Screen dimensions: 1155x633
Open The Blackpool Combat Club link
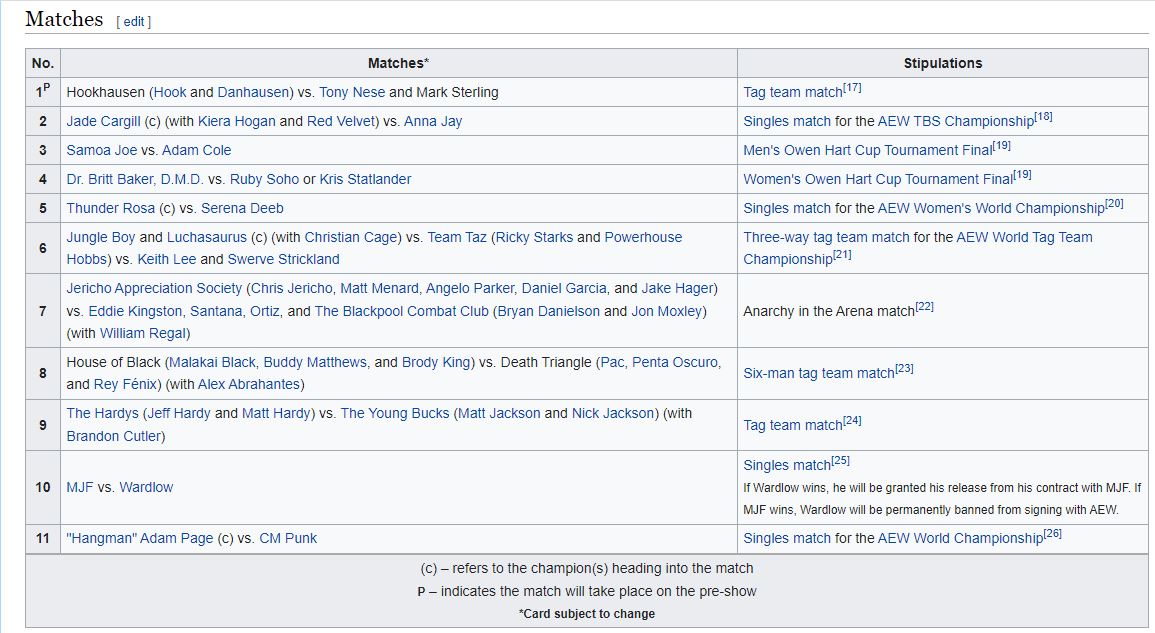401,311
